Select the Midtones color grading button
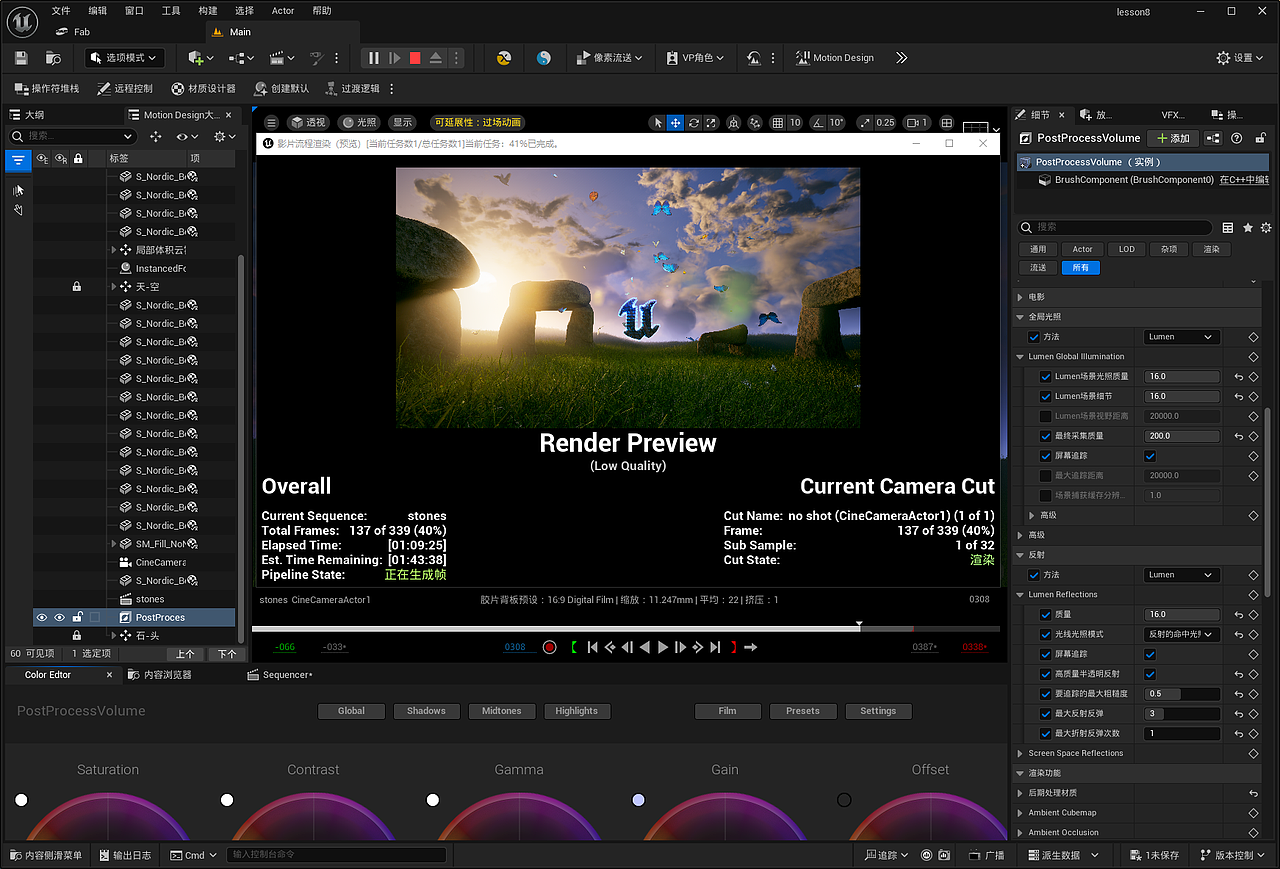 (501, 711)
